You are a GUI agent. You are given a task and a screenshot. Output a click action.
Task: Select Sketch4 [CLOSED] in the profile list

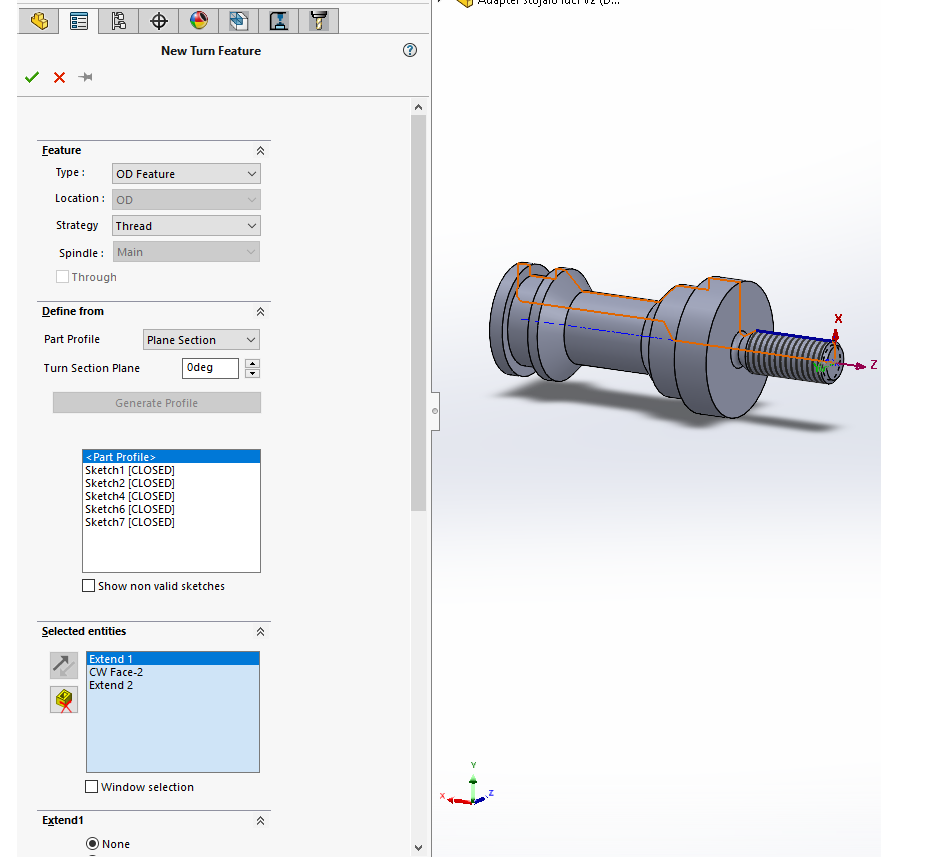(x=130, y=496)
